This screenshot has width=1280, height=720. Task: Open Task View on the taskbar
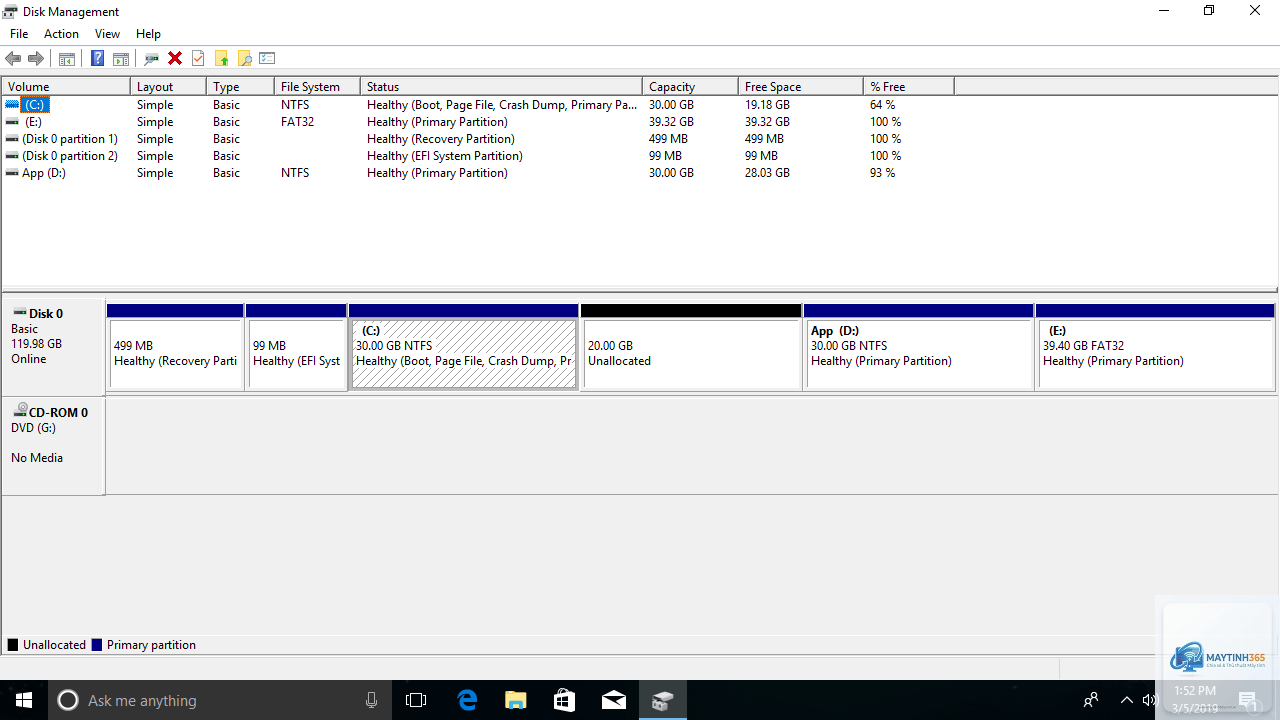(416, 700)
